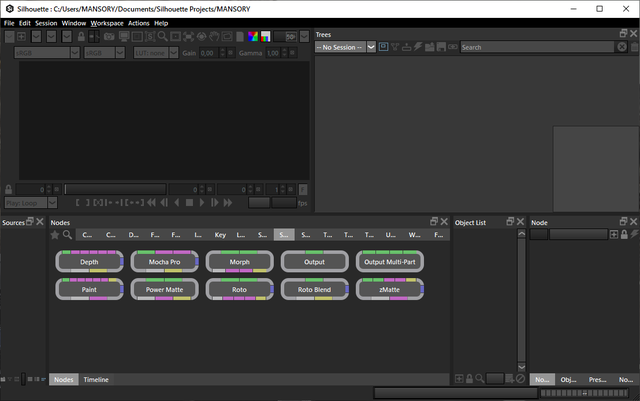Toggle the timeline lock icon beside frame field
The height and width of the screenshot is (401, 640).
[9, 189]
